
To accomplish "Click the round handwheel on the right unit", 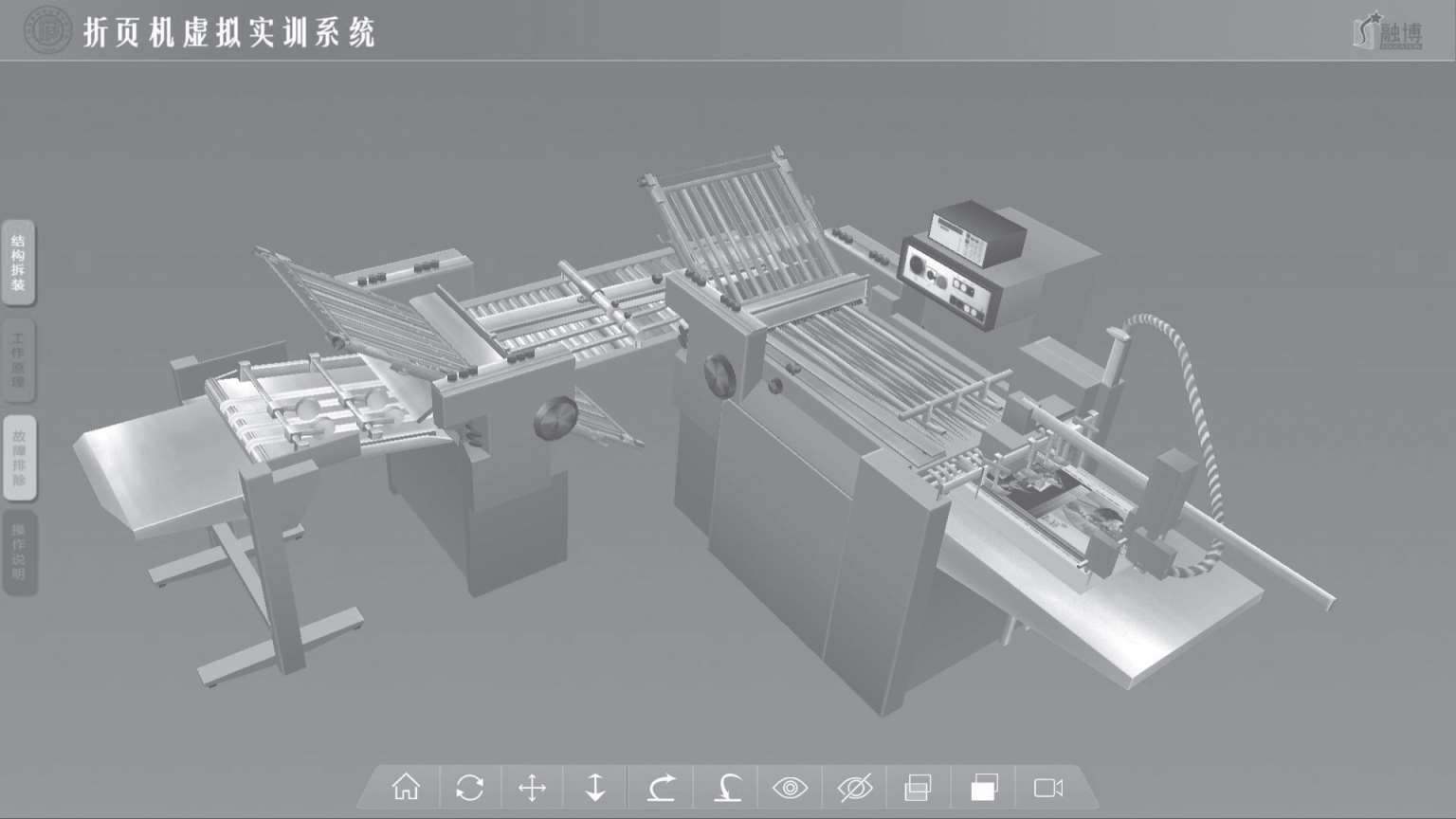I will pyautogui.click(x=719, y=375).
